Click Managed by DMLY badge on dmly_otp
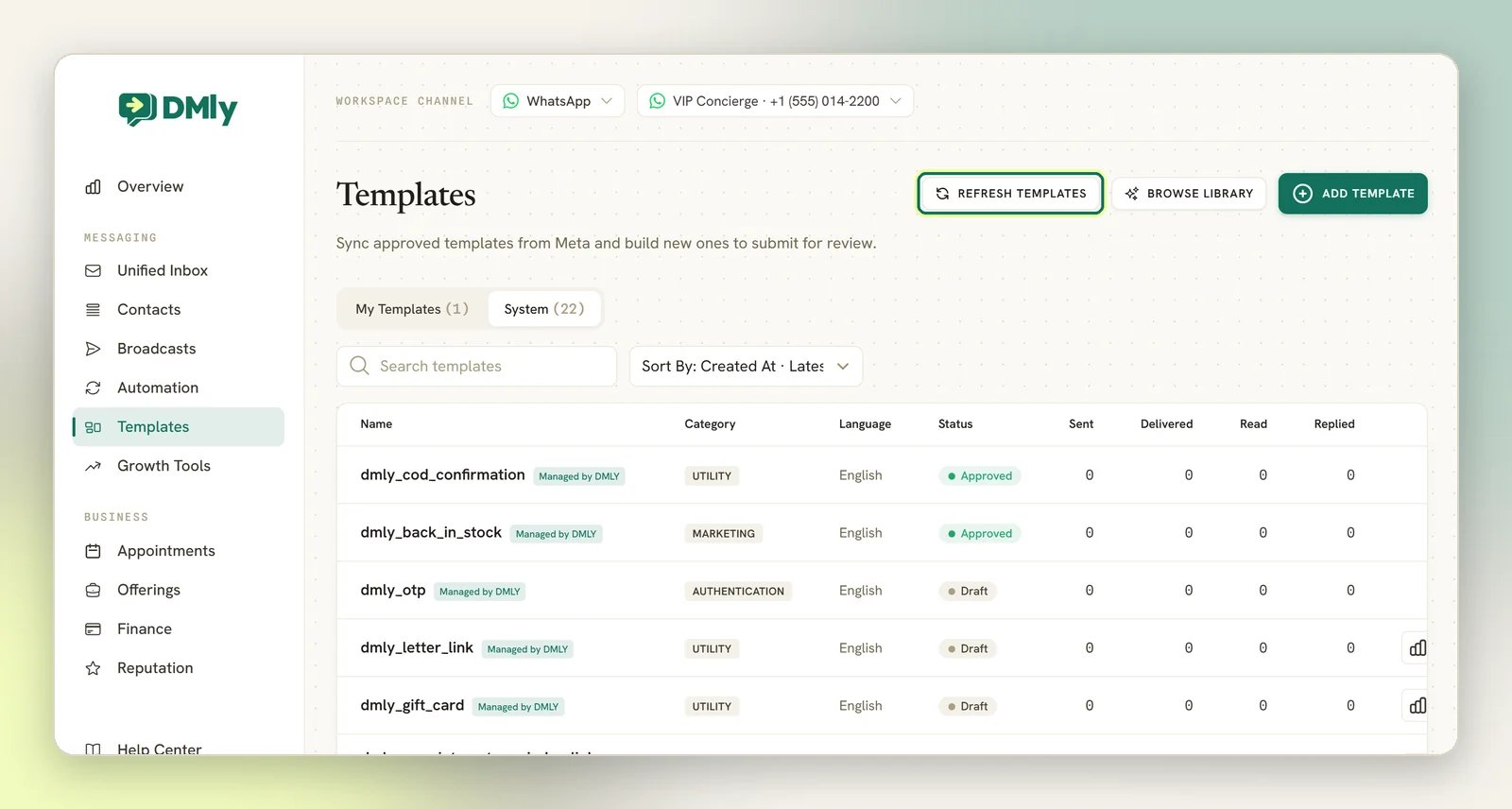 tap(480, 592)
